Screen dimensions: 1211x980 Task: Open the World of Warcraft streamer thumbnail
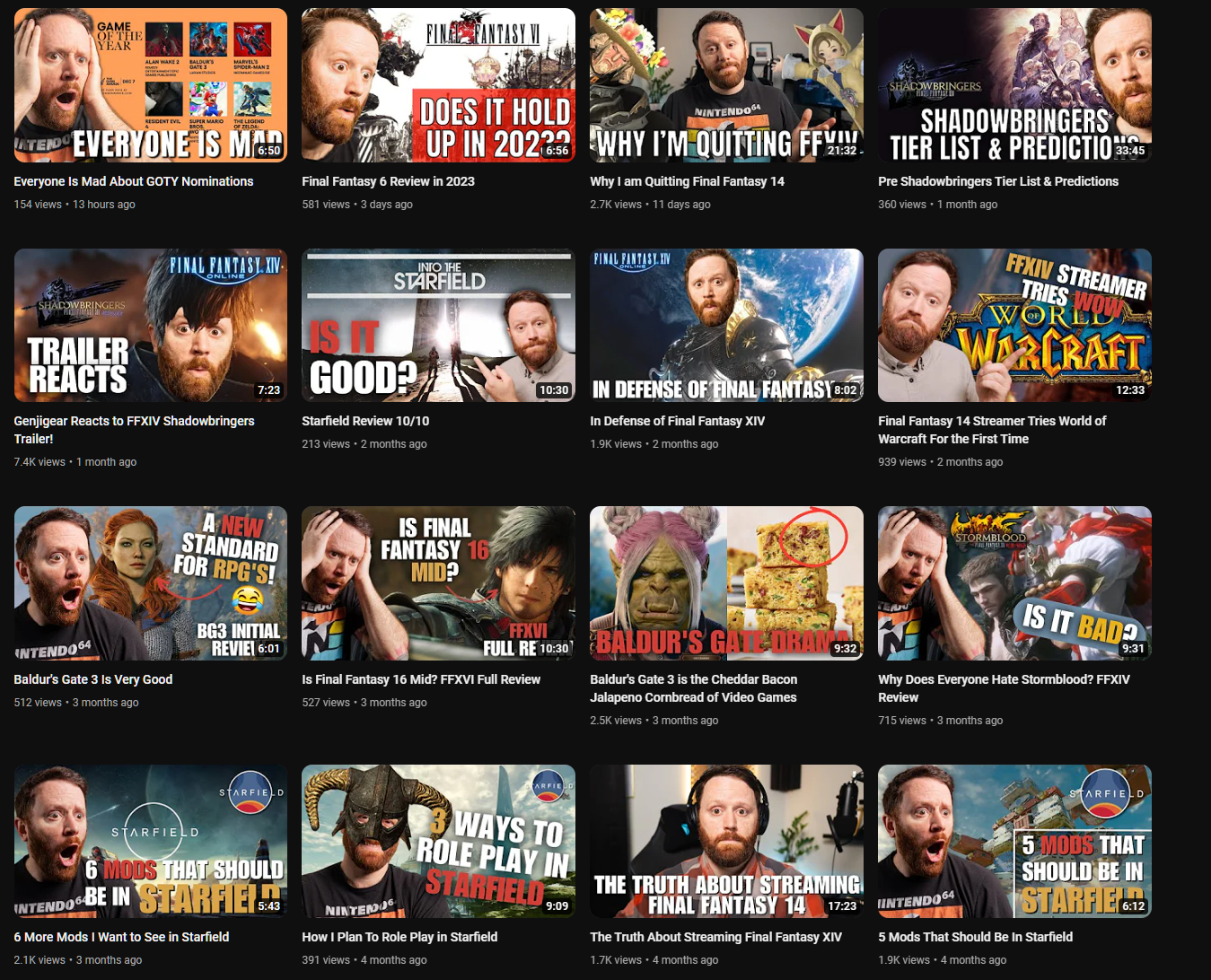1014,325
